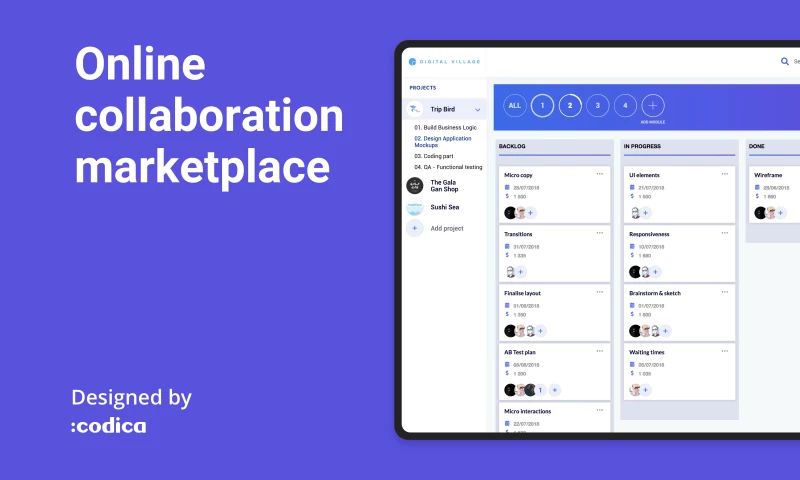Click the search magnifier icon
Viewport: 800px width, 480px height.
[x=785, y=61]
